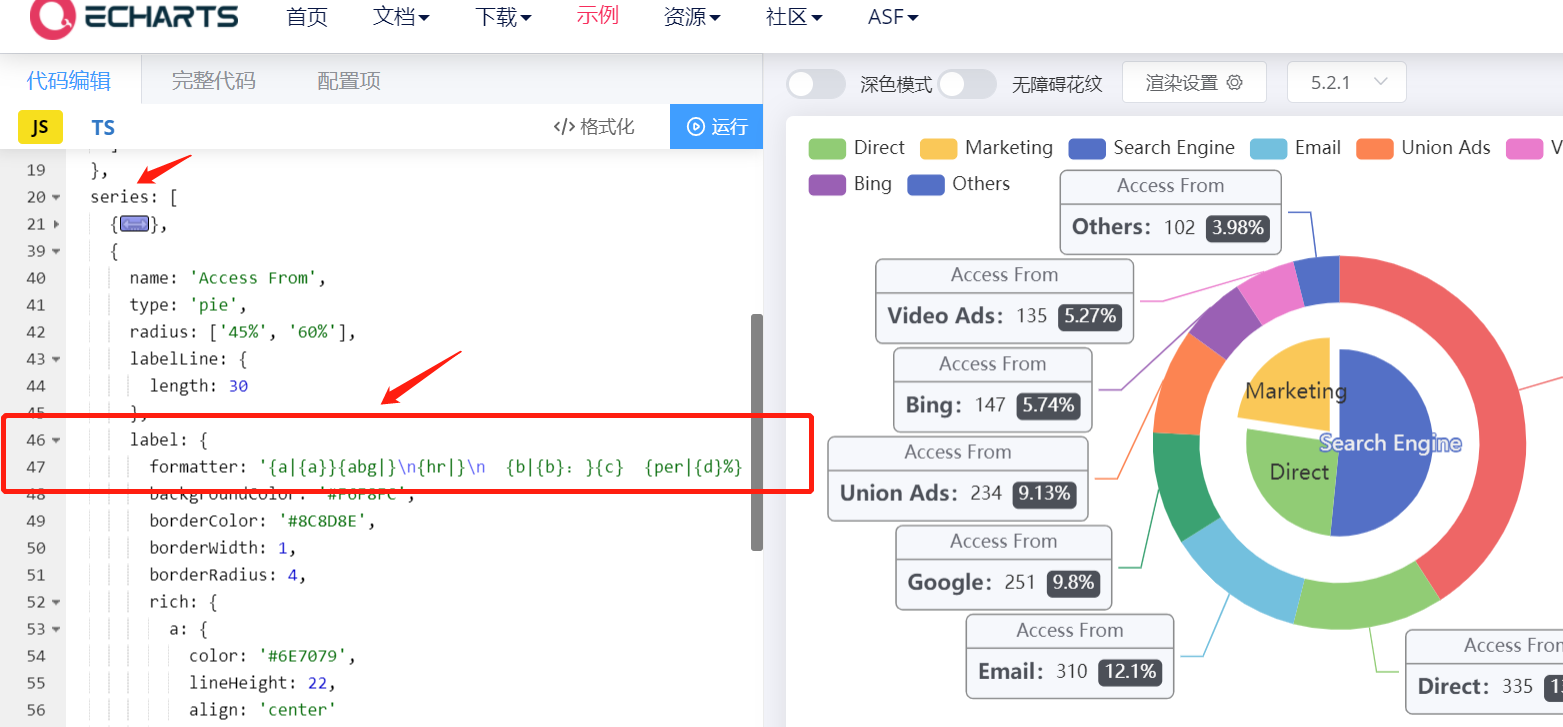1563x727 pixels.
Task: Open 渲染设置 via the gear icon
Action: [1232, 82]
